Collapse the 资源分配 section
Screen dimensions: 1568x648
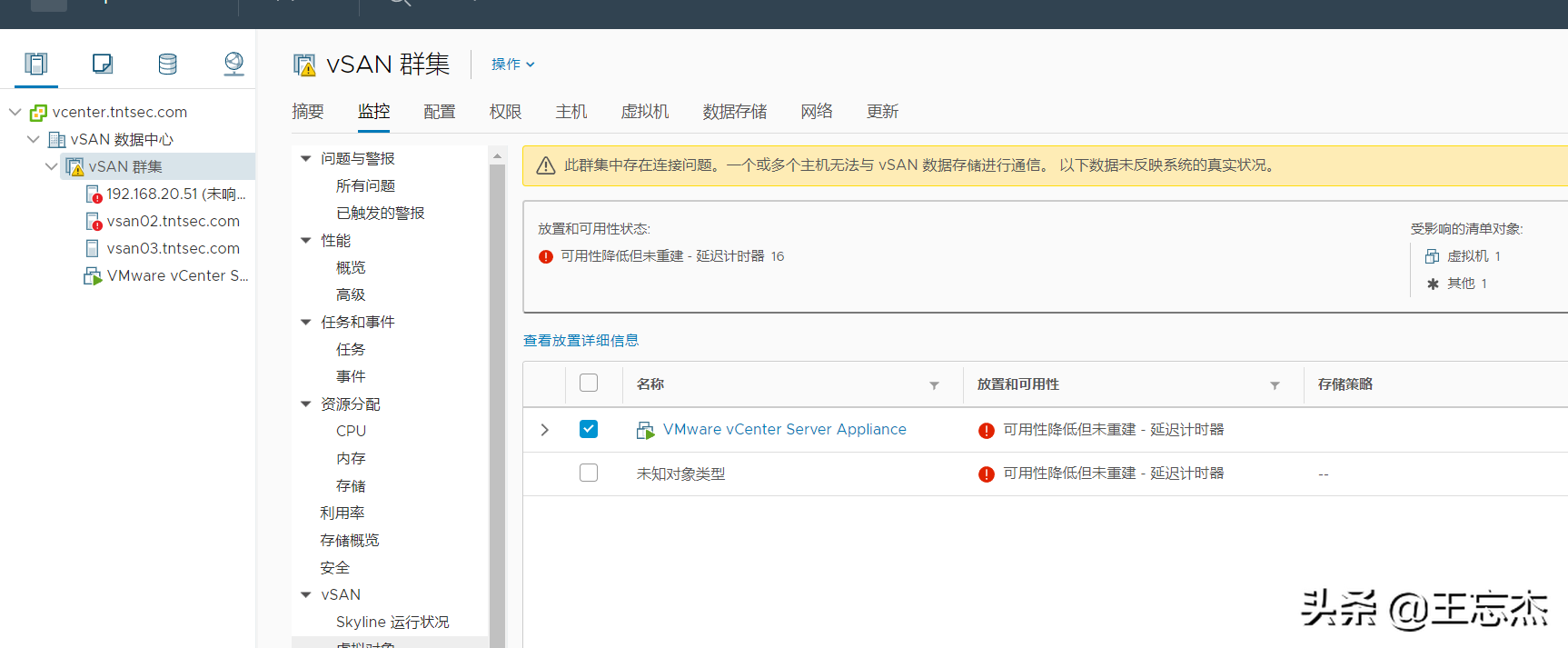click(306, 404)
